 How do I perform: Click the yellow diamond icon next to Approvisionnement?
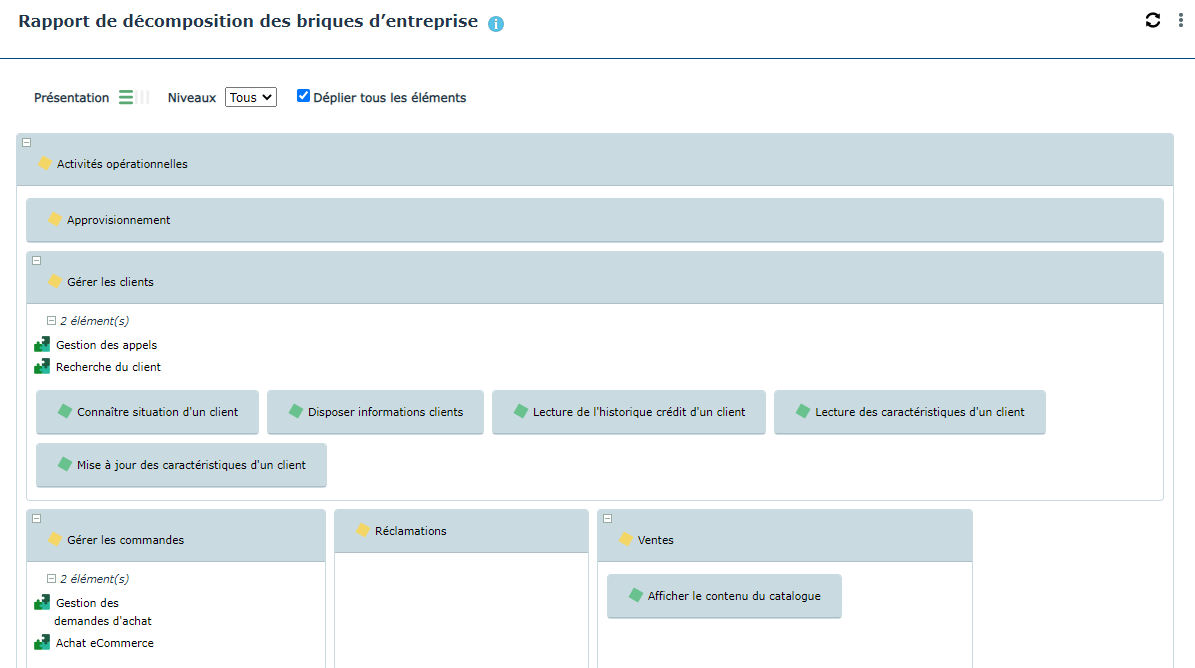click(x=55, y=219)
